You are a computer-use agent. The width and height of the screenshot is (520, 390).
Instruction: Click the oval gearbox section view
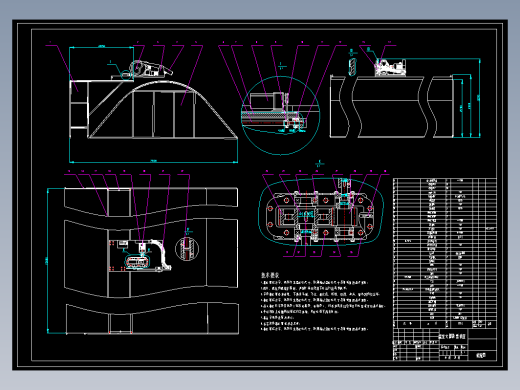321,212
